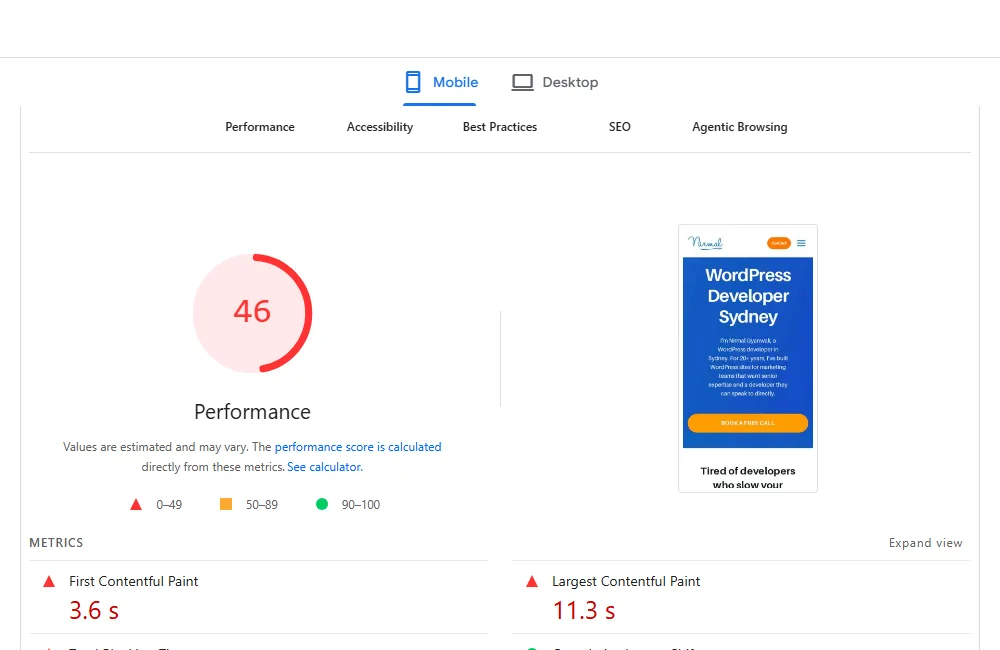Click the Desktop monitor icon
The image size is (1000, 650).
(x=522, y=82)
